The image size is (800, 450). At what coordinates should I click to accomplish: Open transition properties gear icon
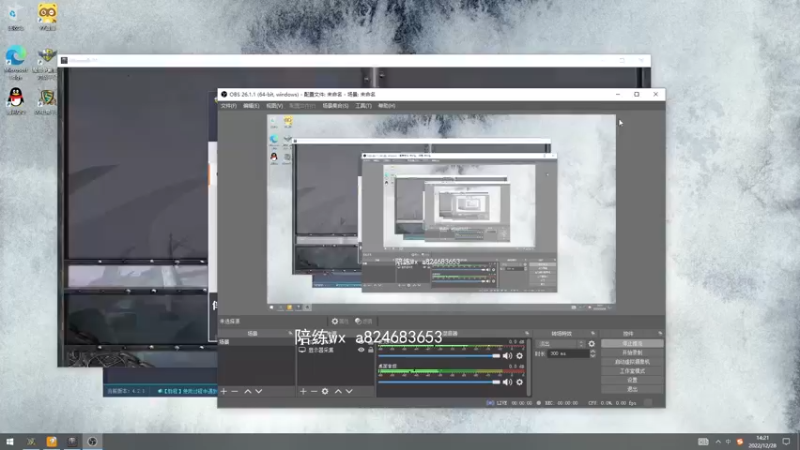[592, 344]
